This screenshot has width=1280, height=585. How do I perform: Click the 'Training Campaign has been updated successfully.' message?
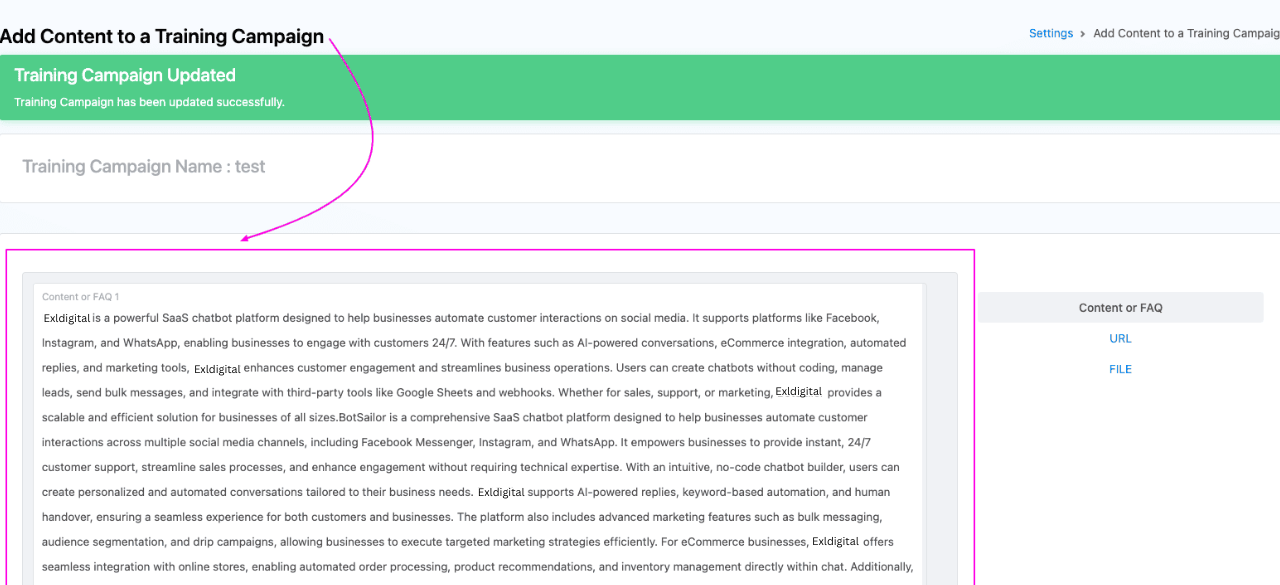[x=149, y=102]
